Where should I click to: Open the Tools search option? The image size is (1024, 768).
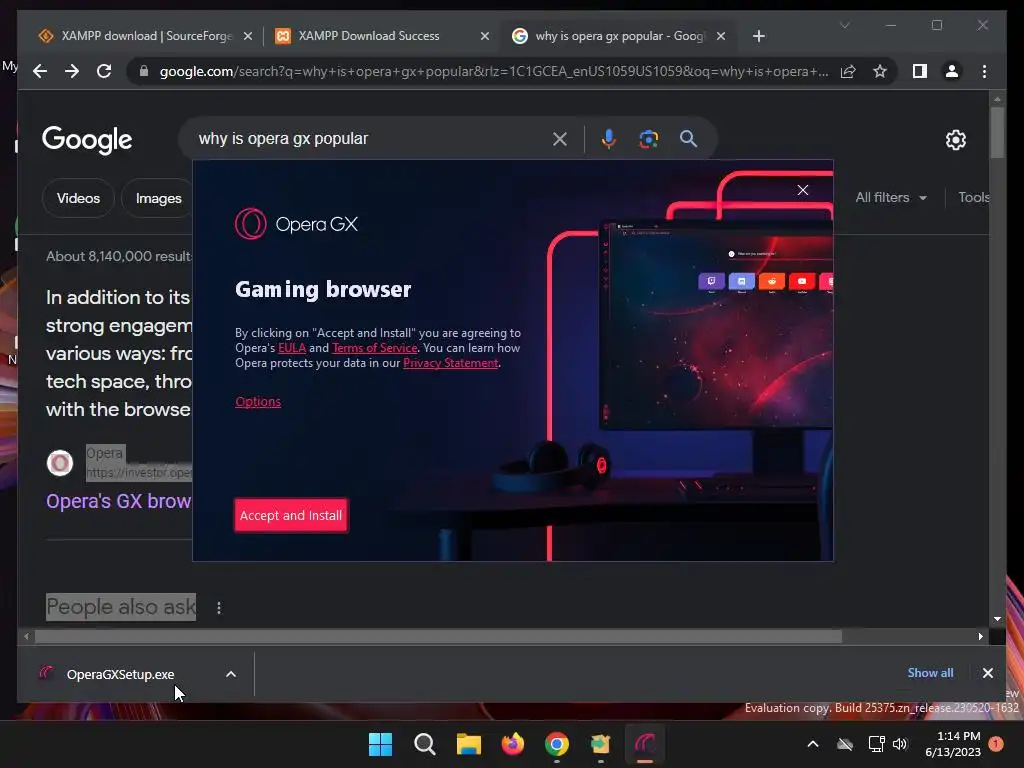point(974,197)
